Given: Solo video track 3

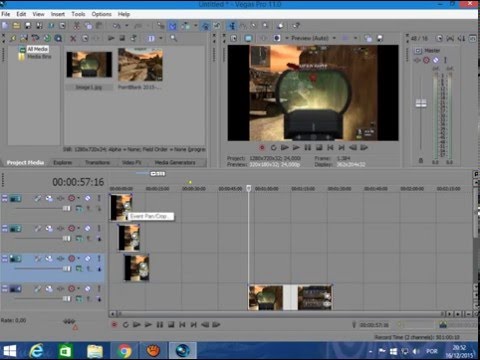Looking at the screenshot, I should (x=99, y=258).
